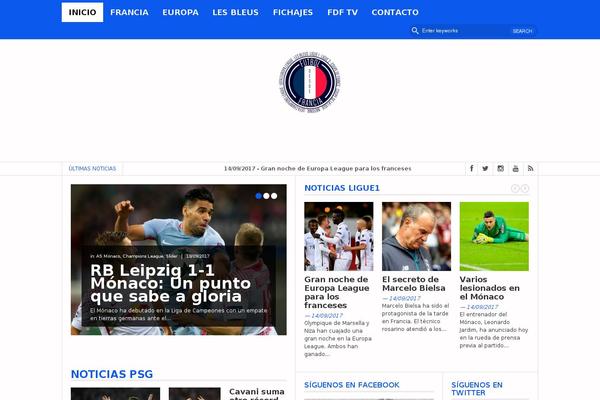Click the Marcelo Bielsa photo thumbnail
600x400 pixels.
click(x=416, y=237)
